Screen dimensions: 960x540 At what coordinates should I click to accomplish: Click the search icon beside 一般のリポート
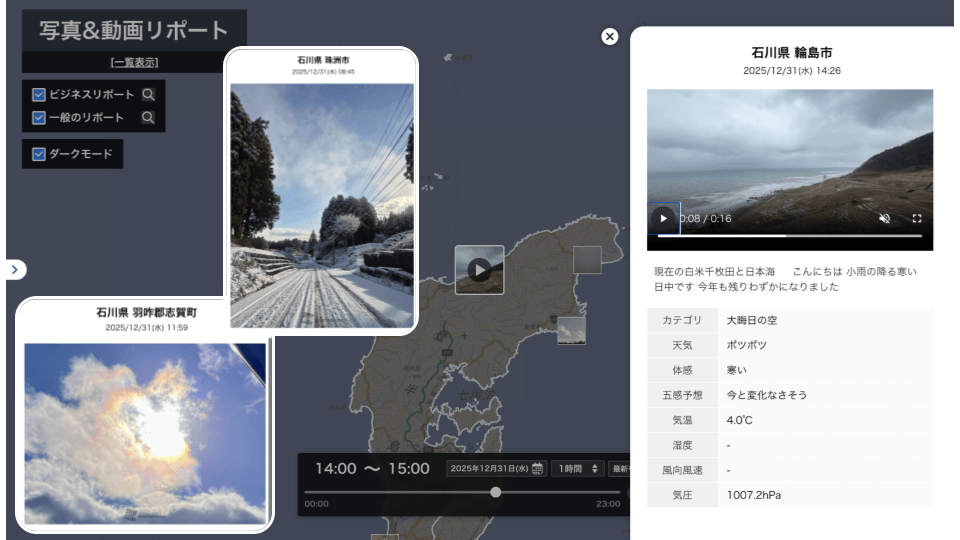(148, 118)
